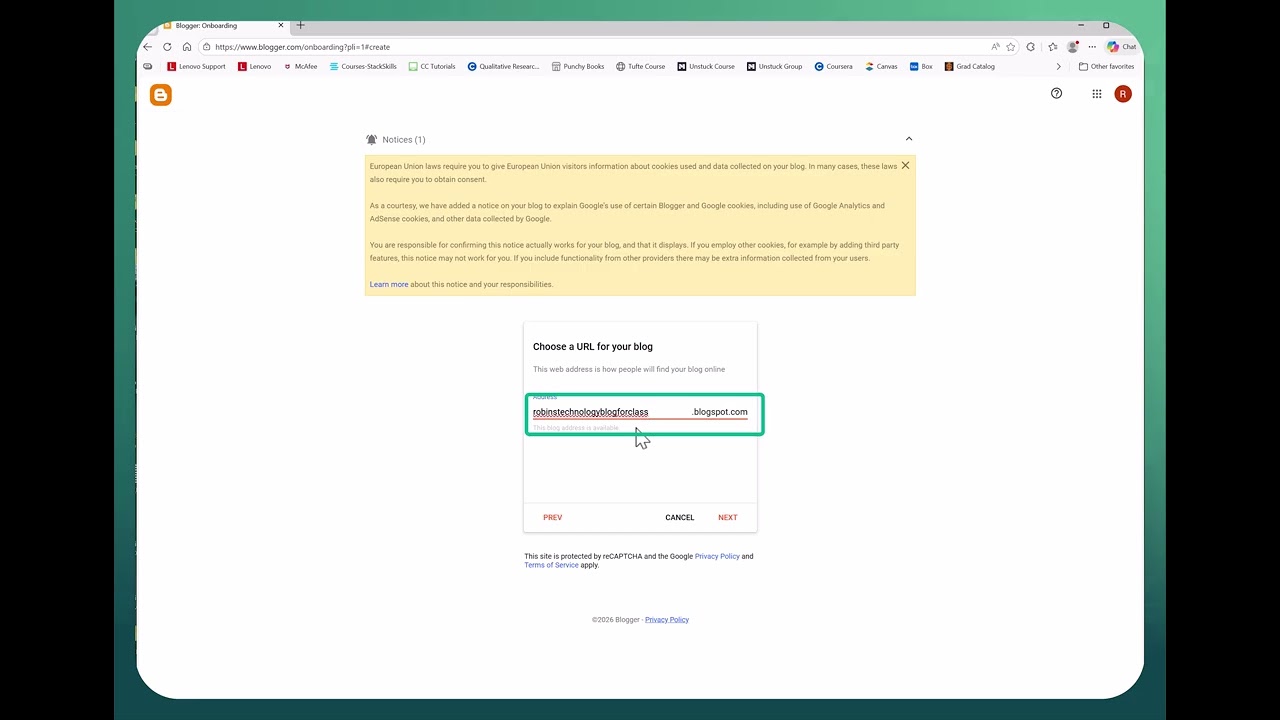Dismiss the EU cookies notice
This screenshot has width=1280, height=720.
point(905,165)
